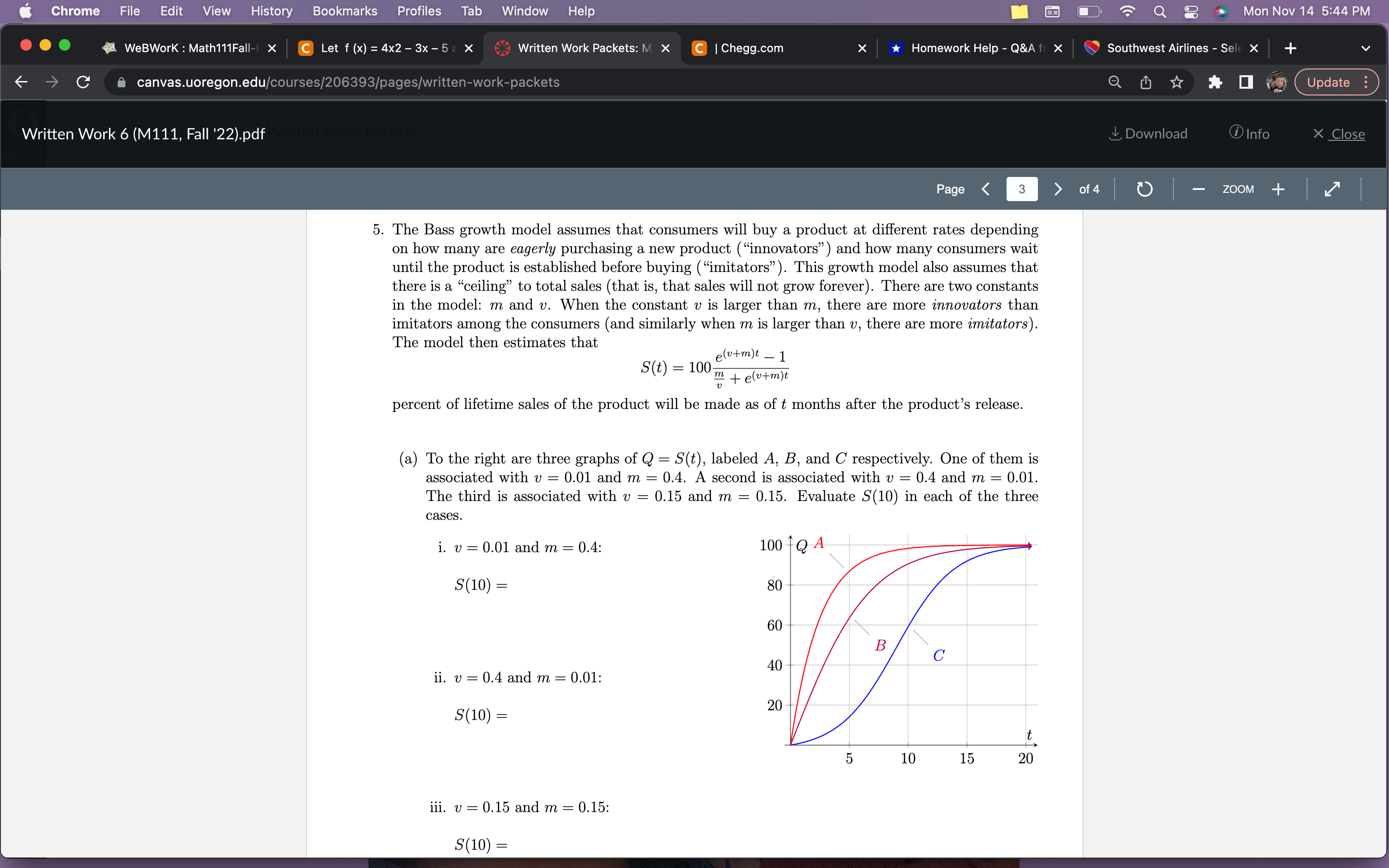Screen dimensions: 1389x868
Task: Open the Bookmarks menu
Action: 345,11
